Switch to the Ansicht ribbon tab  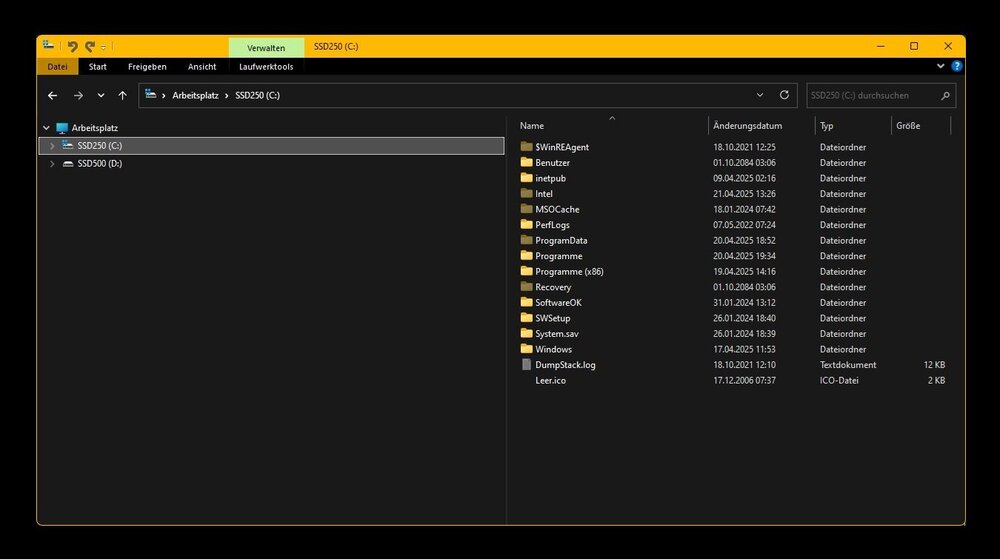pos(202,67)
